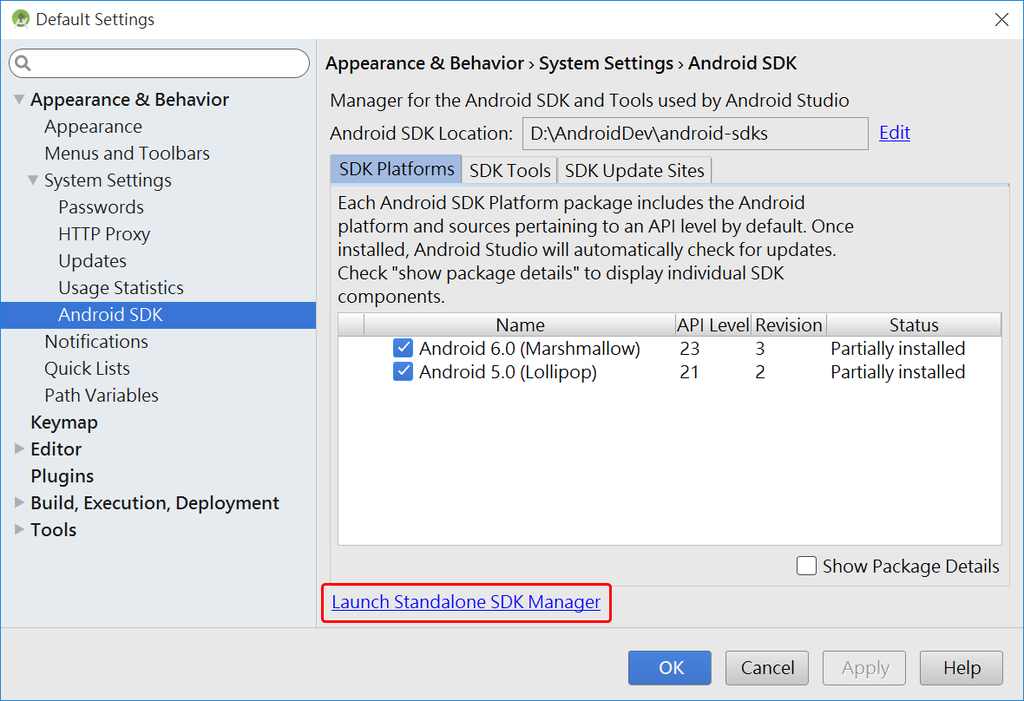Sort the table by API Level header
The height and width of the screenshot is (701, 1024).
(x=713, y=325)
